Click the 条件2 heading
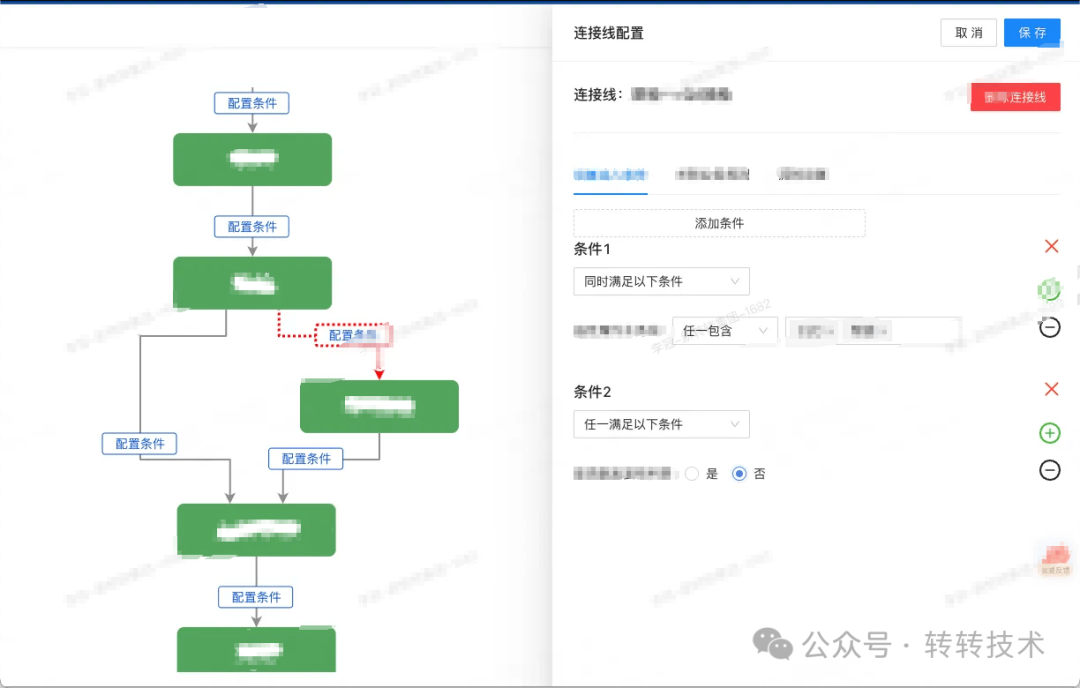 click(592, 392)
